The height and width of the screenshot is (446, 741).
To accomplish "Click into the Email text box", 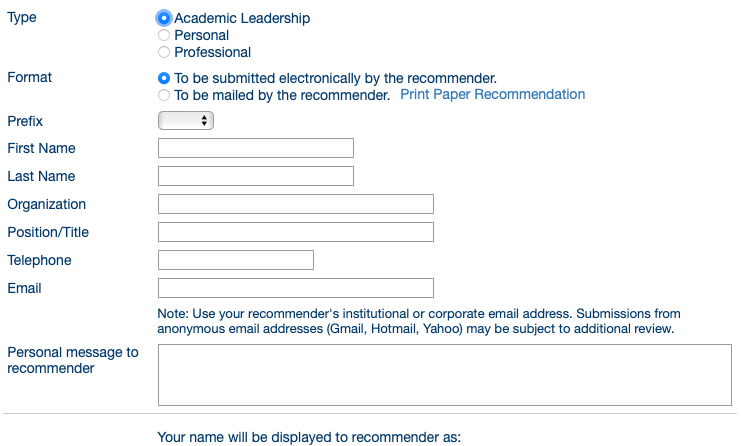I will pos(296,288).
